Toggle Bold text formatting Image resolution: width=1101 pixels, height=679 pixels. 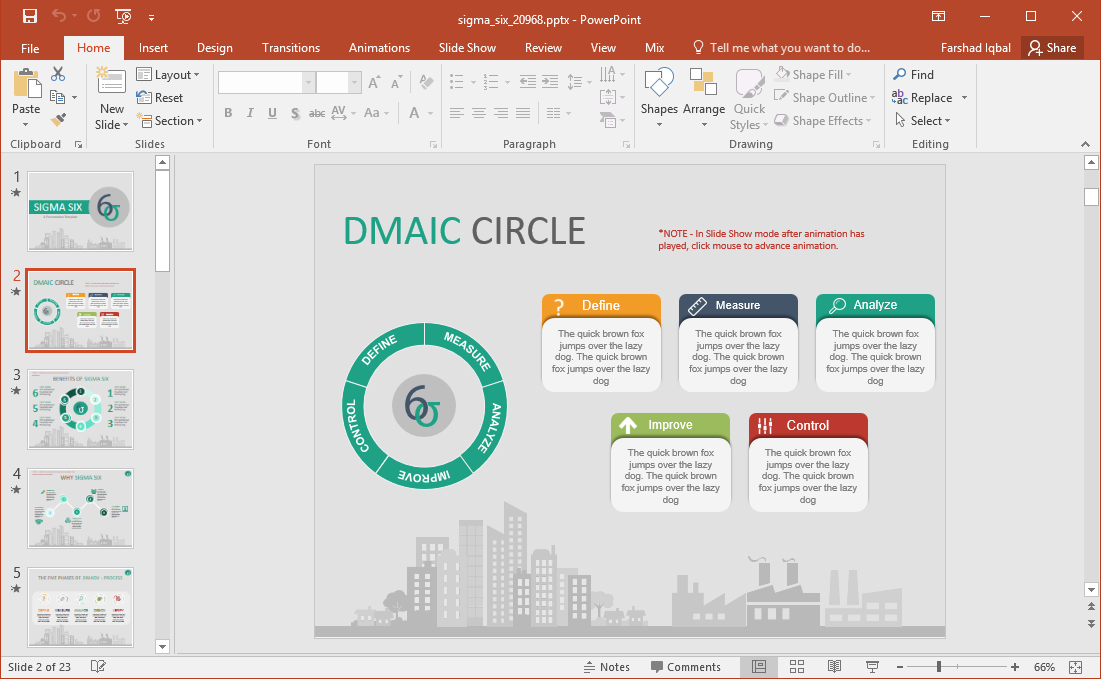click(228, 113)
